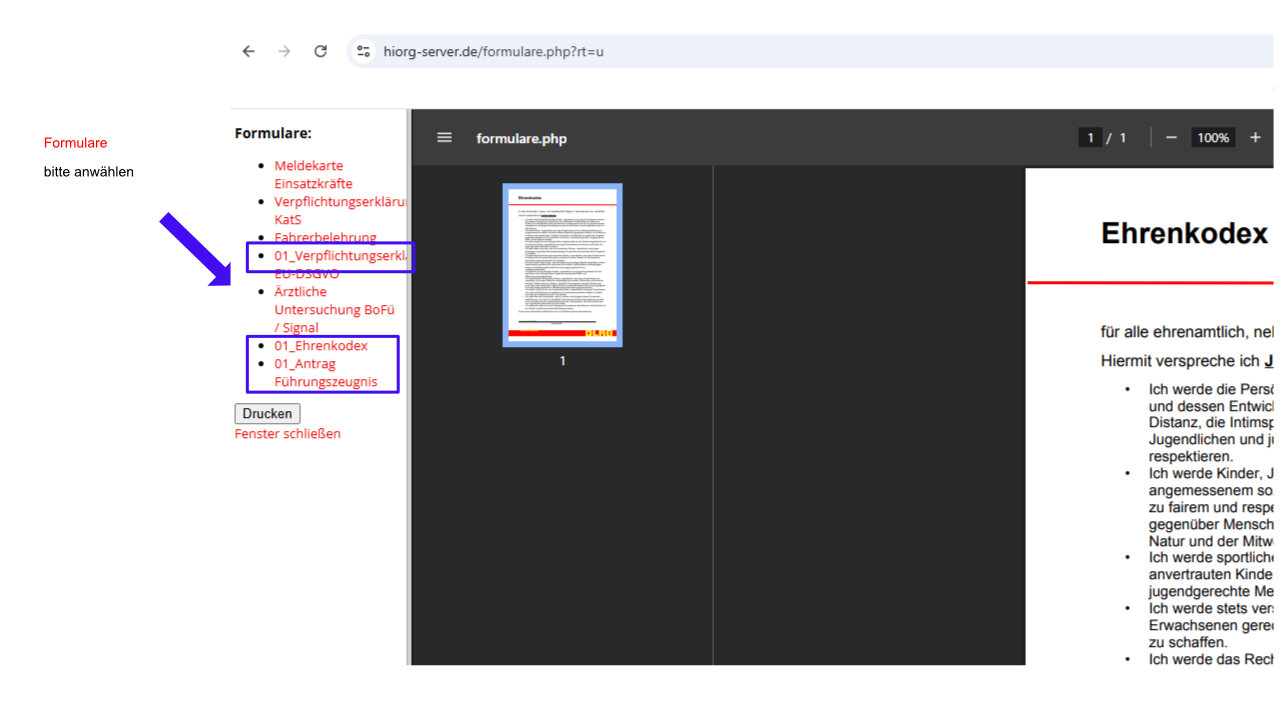Select the PDF page number field
Screen dimensions: 1280x720
(1090, 138)
